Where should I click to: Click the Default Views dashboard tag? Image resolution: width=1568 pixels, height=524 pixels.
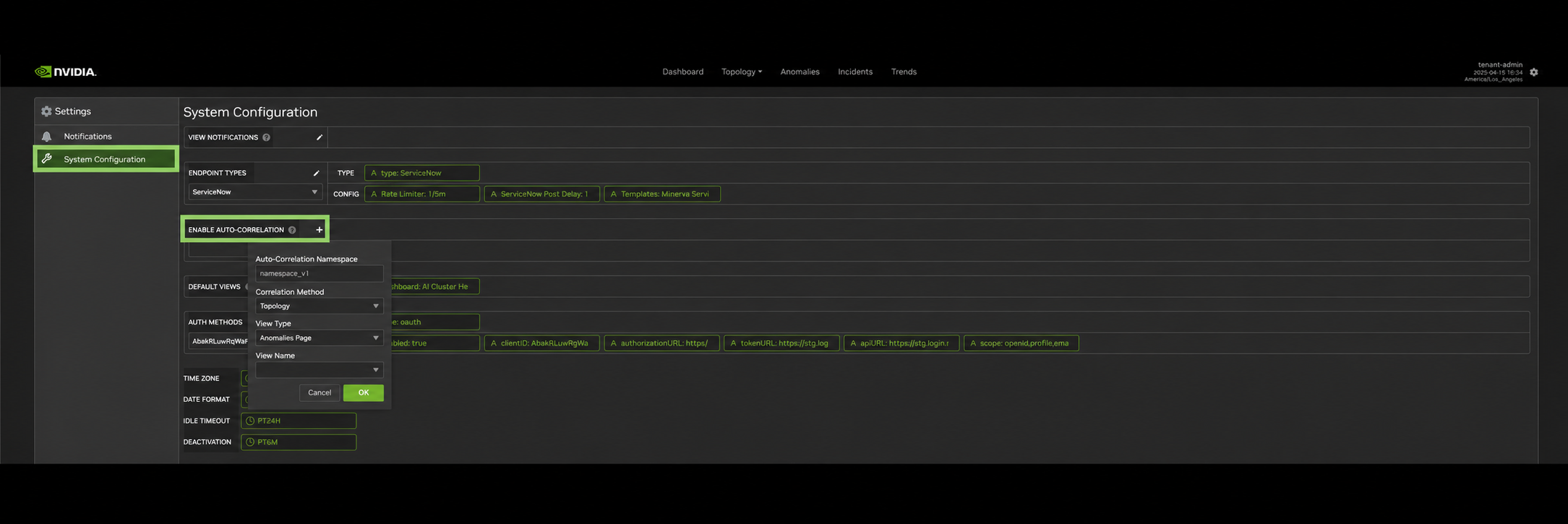coord(434,287)
